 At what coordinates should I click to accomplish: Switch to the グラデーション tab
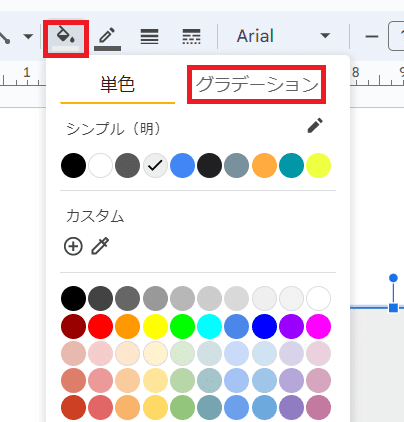click(x=256, y=84)
